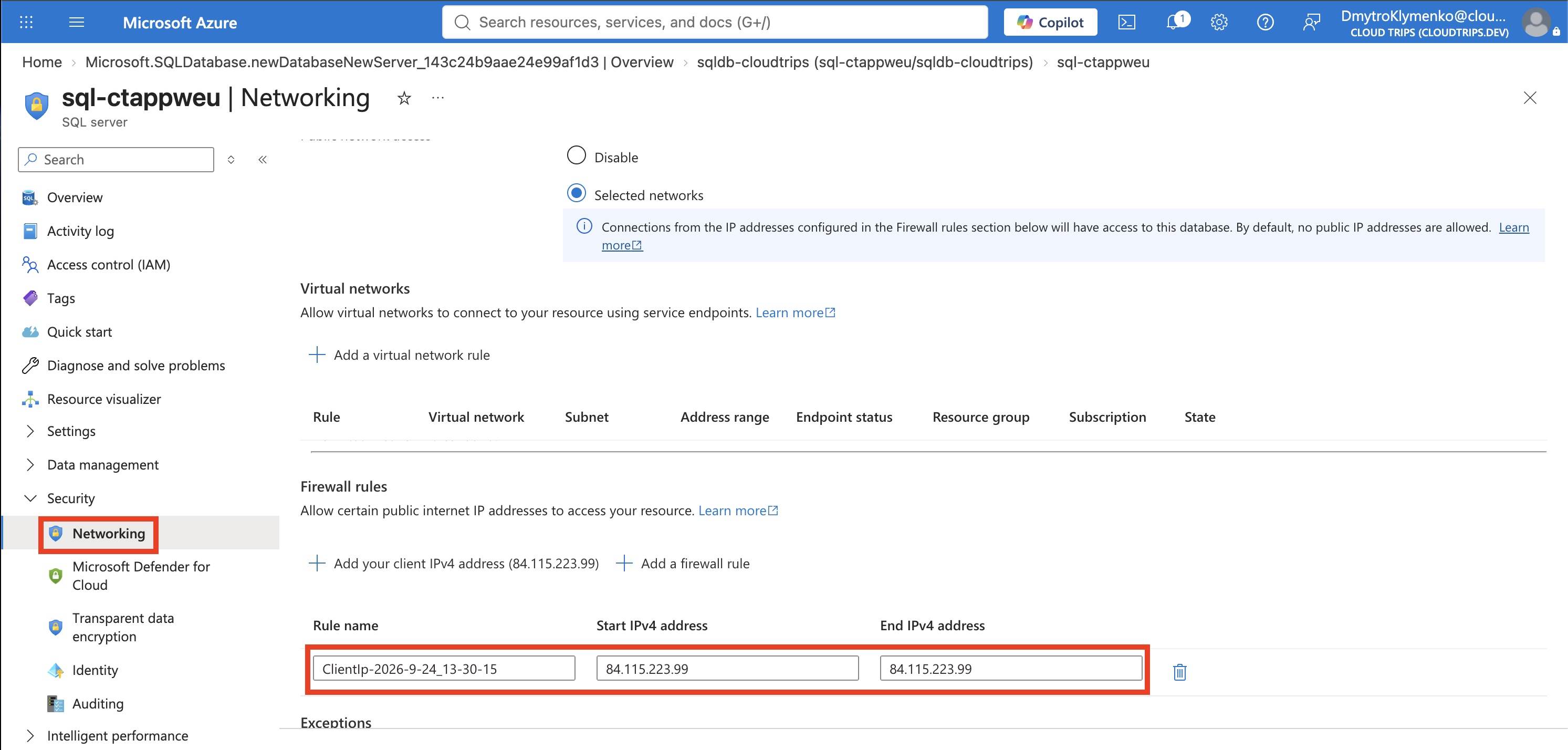Click the Quick start cloud icon

point(30,332)
